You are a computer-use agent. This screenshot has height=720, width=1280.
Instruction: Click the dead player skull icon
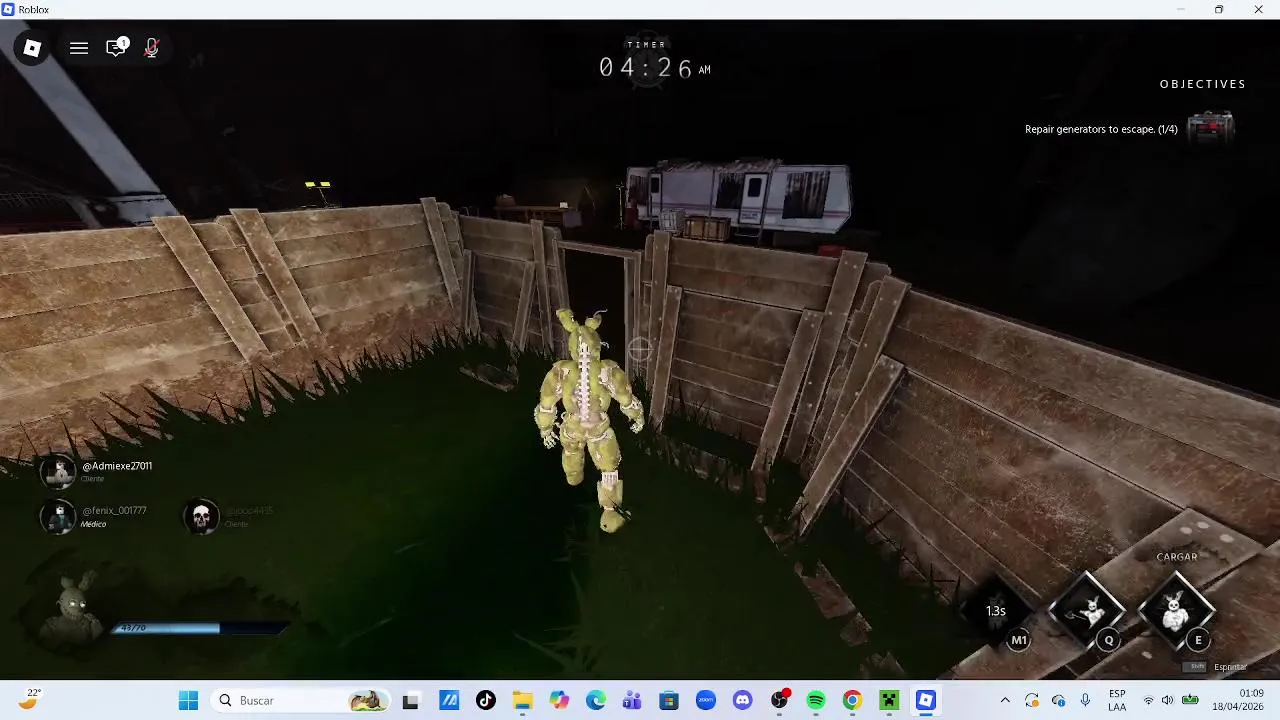(x=201, y=516)
